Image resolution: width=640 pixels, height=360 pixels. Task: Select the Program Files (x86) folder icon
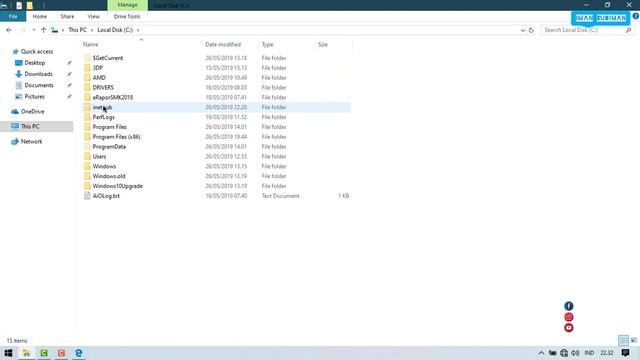pos(87,137)
